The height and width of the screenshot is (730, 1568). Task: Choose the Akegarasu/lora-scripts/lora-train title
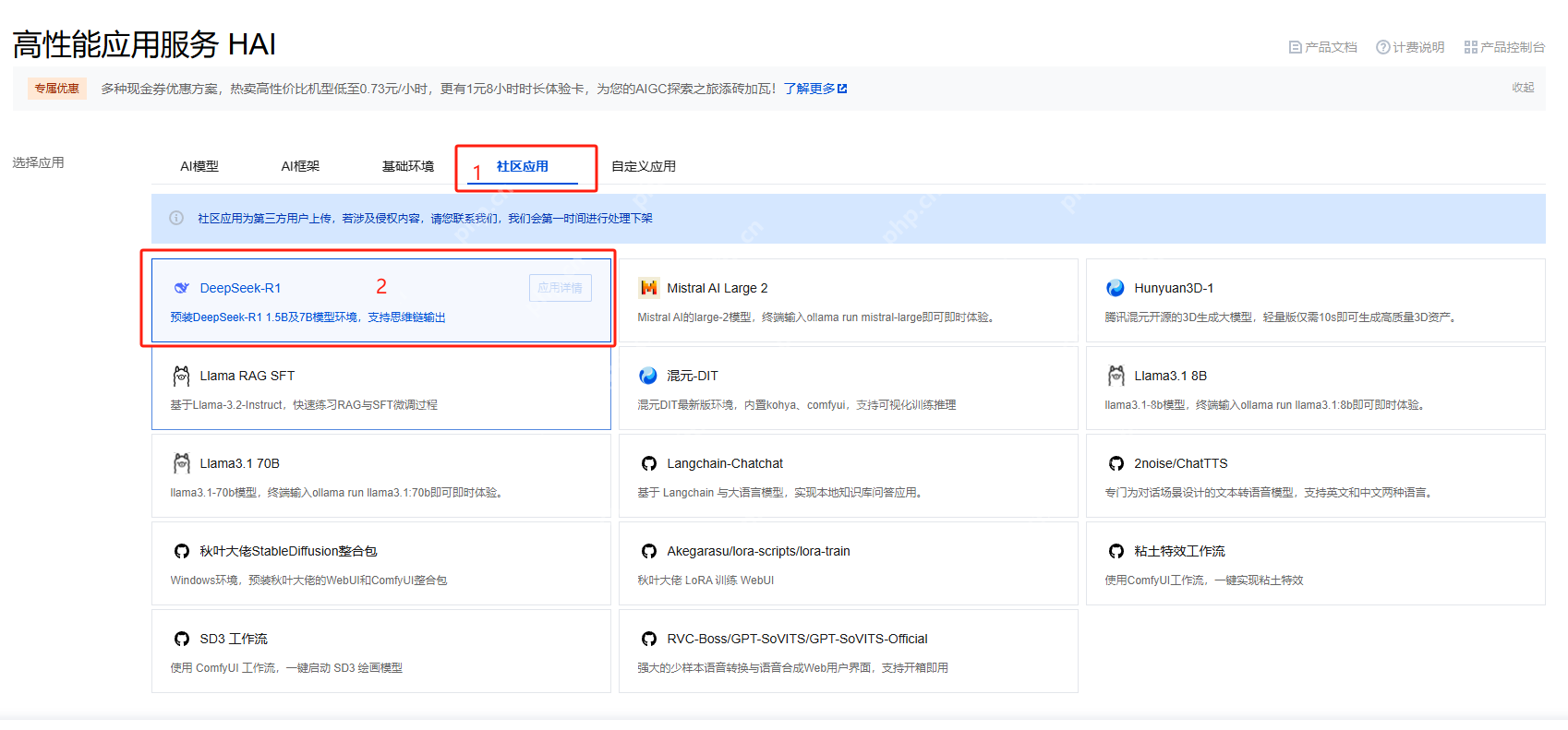758,551
